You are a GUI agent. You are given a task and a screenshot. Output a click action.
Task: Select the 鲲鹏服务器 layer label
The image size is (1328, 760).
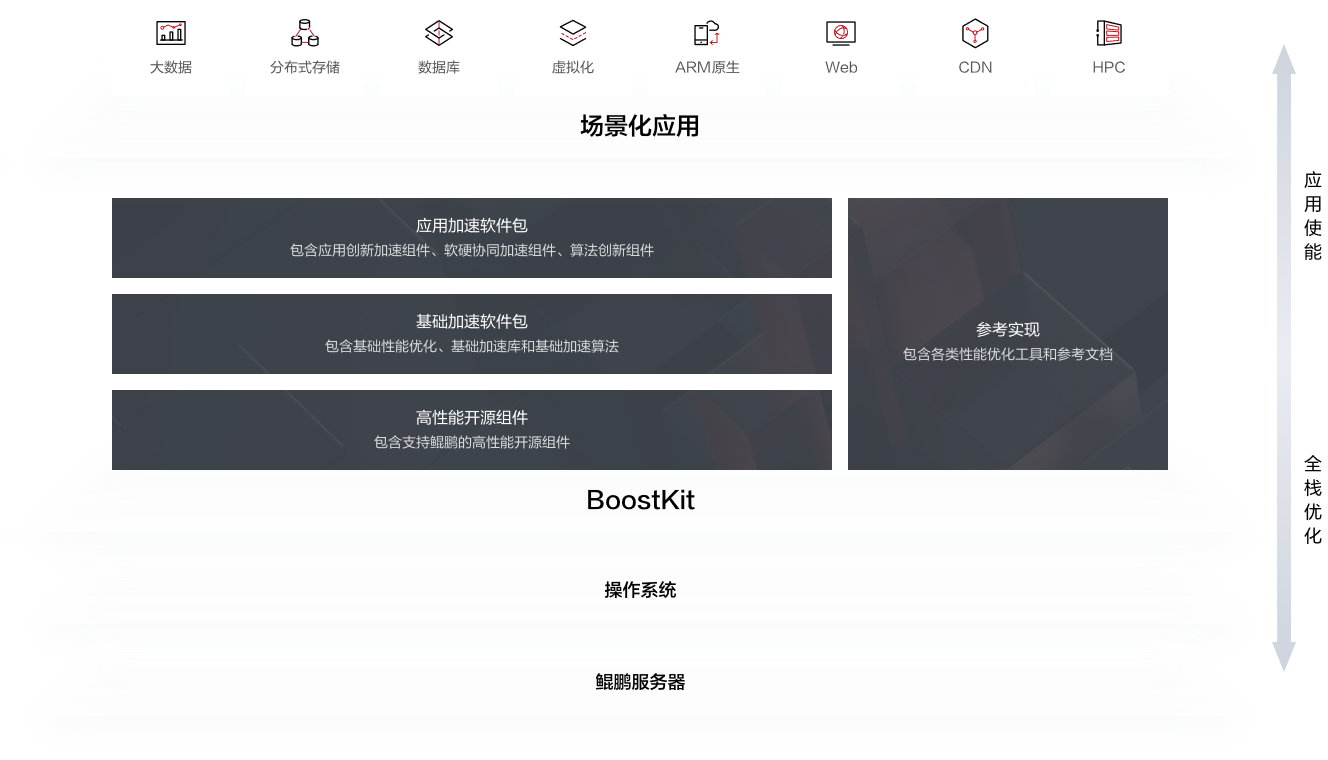click(640, 682)
